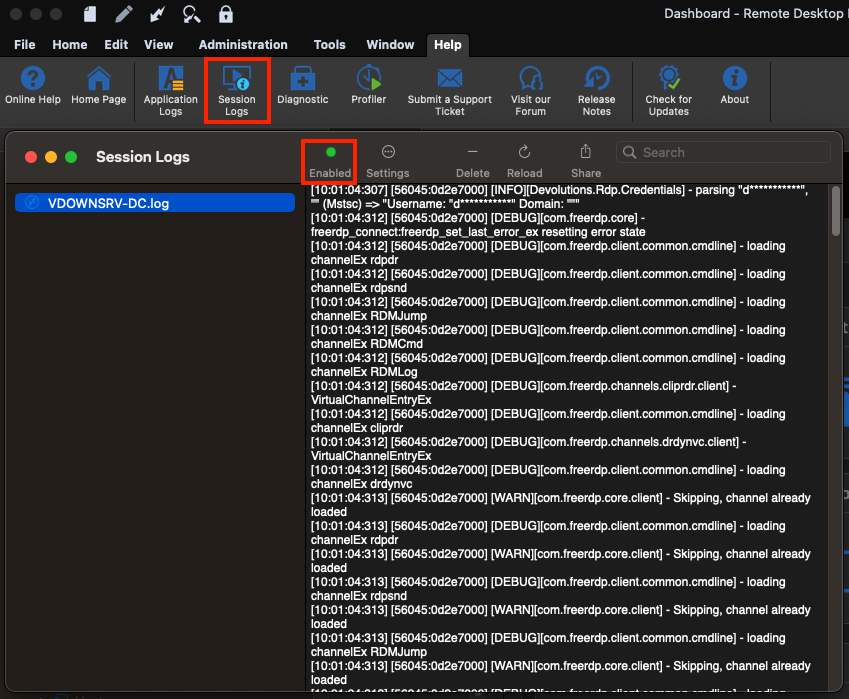Screen dimensions: 849x699
Task: Click the magnifier search icon in title bar
Action: pyautogui.click(x=192, y=14)
